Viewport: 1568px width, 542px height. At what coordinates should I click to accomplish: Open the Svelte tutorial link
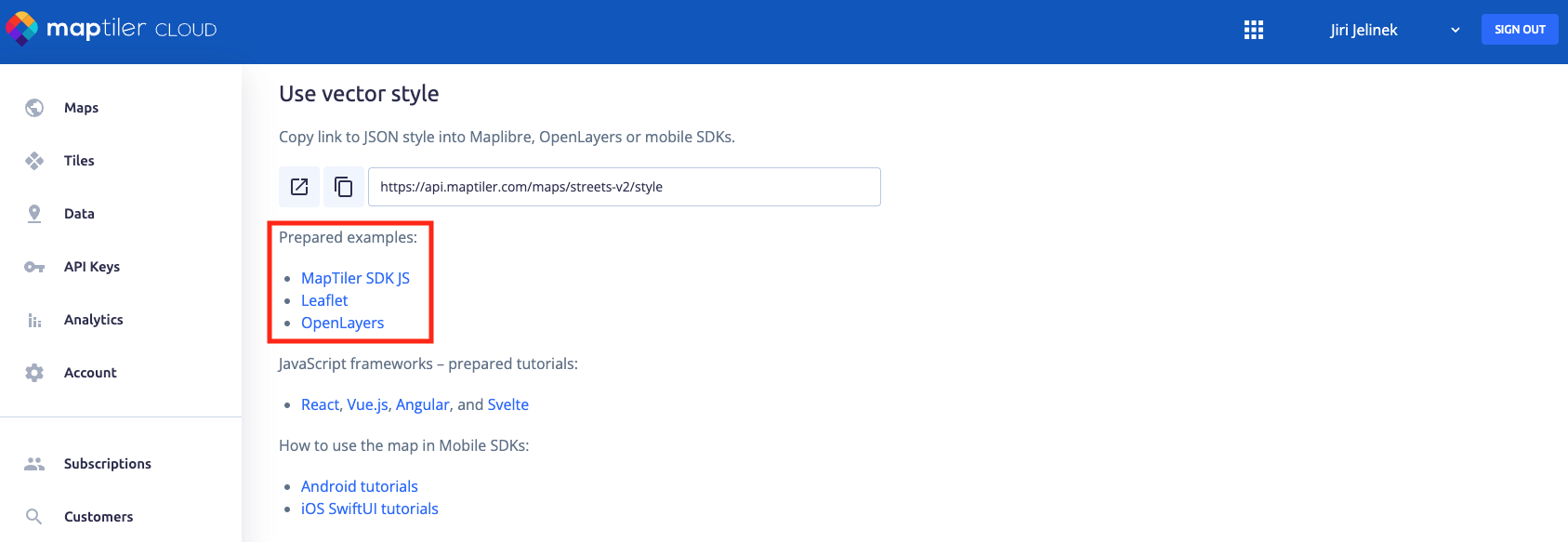[508, 404]
